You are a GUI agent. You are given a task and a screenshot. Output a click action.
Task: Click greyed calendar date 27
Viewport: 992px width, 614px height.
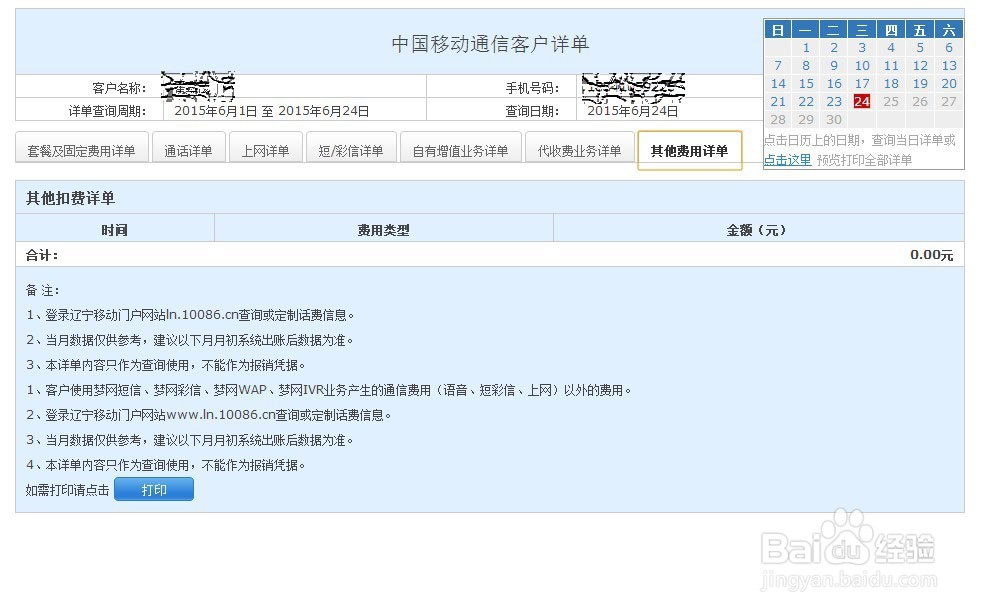coord(949,102)
